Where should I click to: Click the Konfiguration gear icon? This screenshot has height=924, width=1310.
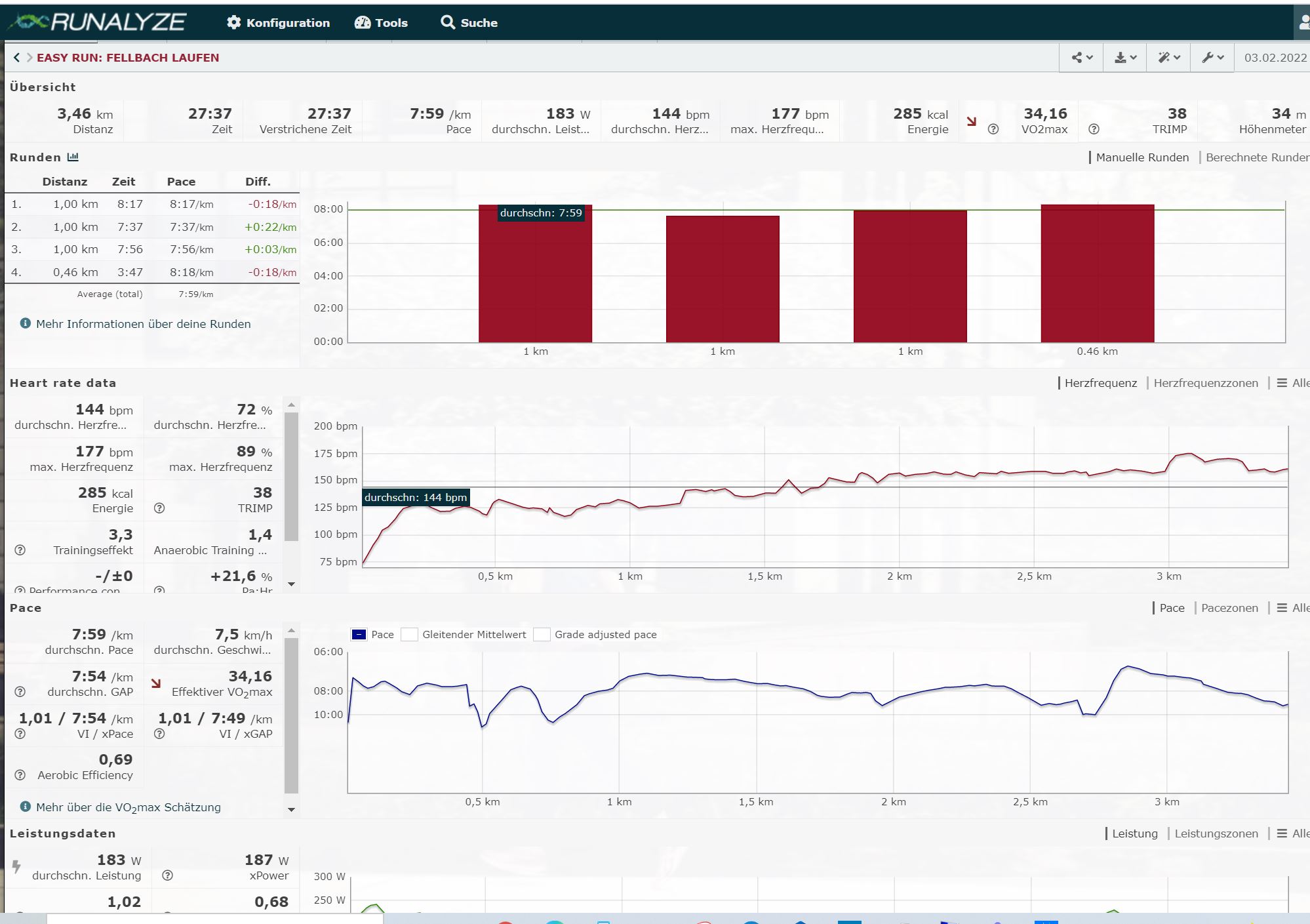233,23
